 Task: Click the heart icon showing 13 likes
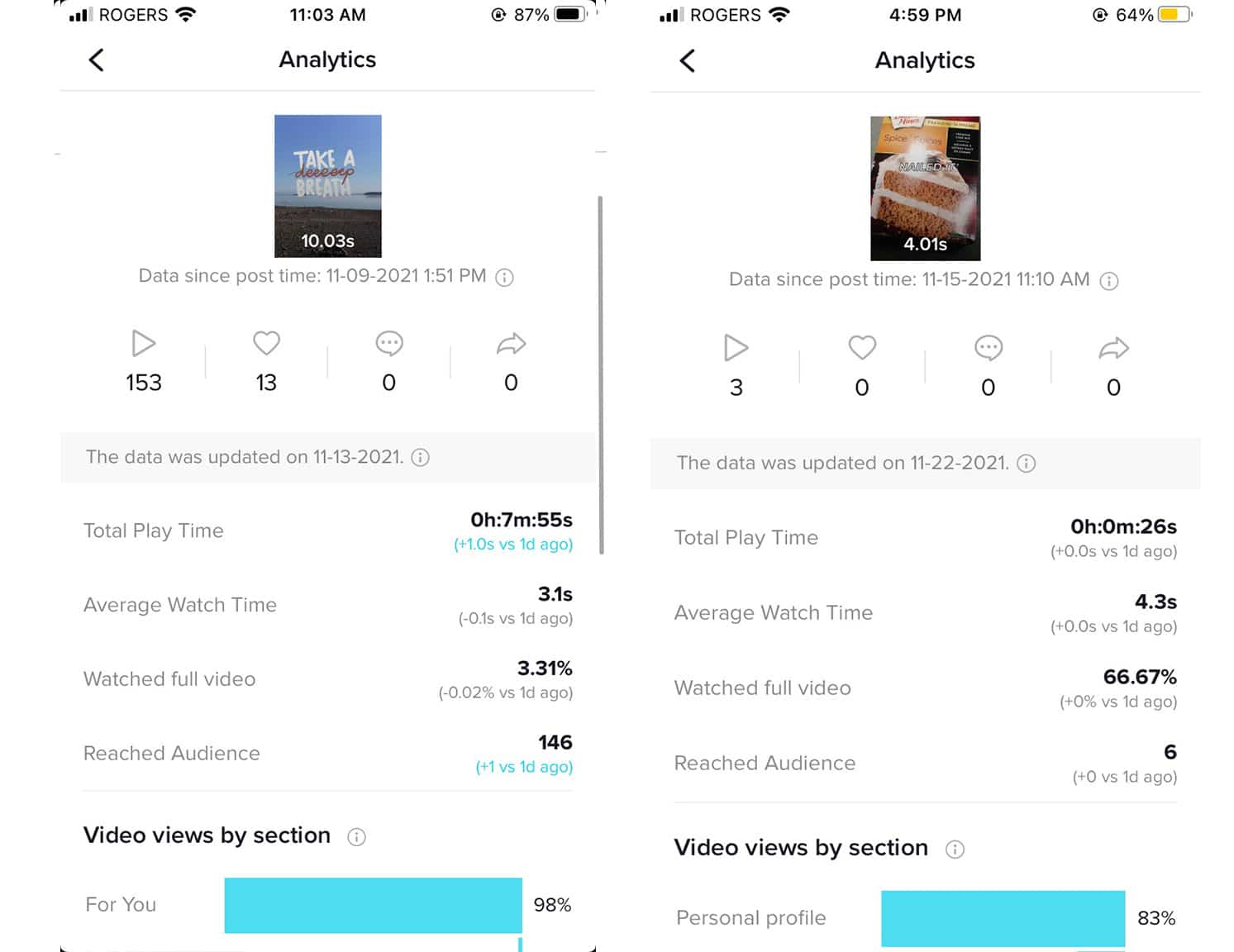265,342
